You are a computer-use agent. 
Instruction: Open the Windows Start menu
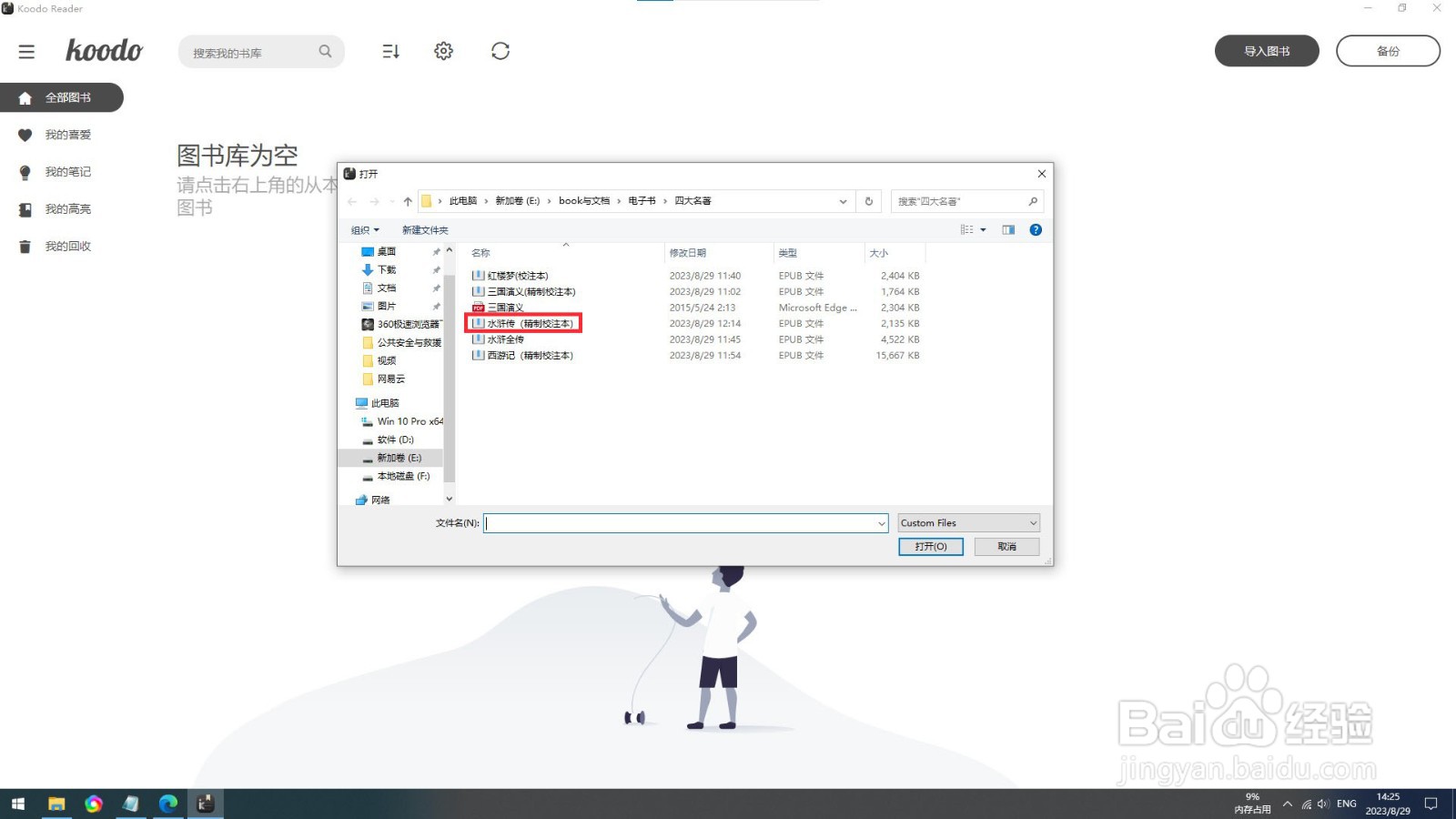click(x=18, y=804)
